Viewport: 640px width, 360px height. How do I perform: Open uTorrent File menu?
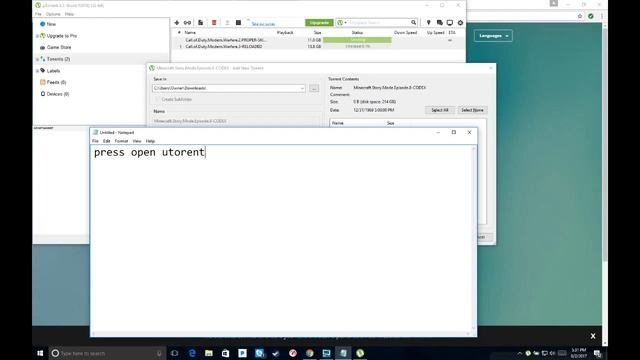[x=38, y=14]
